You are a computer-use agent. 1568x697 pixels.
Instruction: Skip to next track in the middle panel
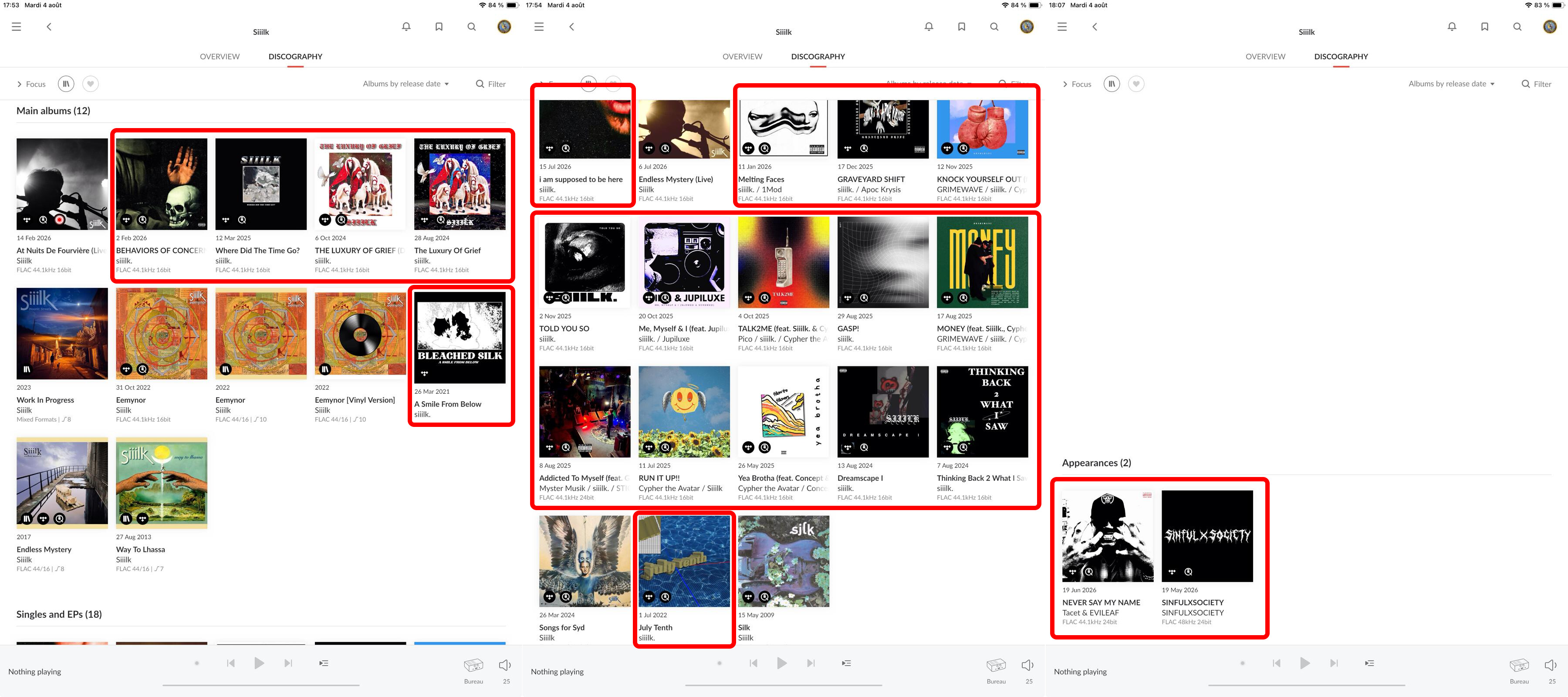coord(811,663)
